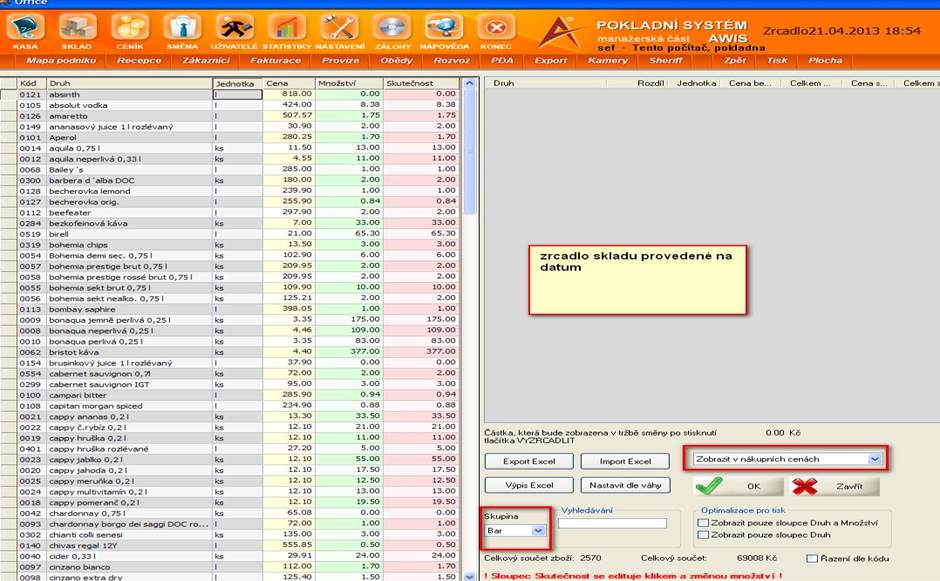The image size is (940, 581).
Task: Click the Zavřít close button
Action: (x=835, y=486)
